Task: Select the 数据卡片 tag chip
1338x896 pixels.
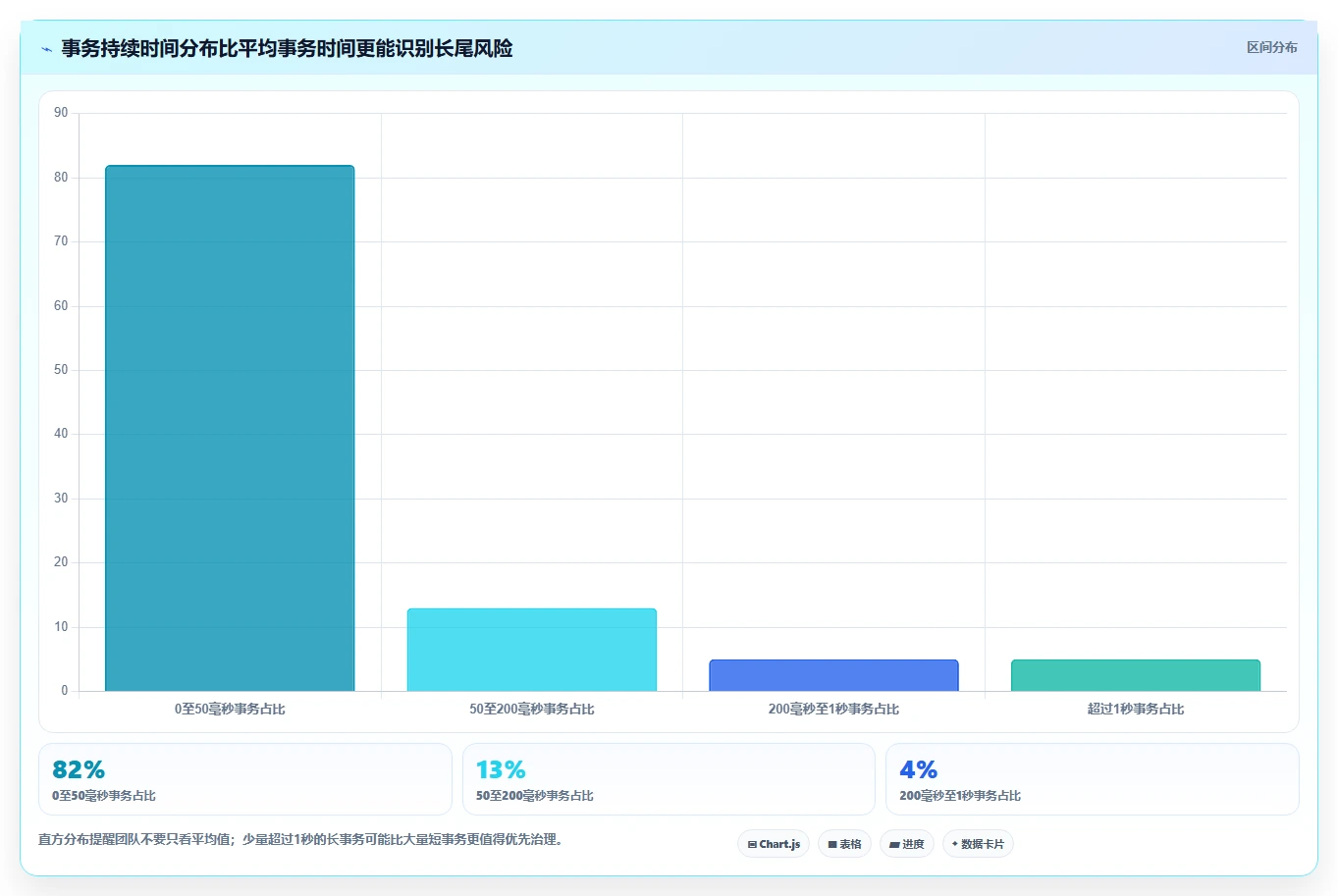Action: [x=978, y=844]
